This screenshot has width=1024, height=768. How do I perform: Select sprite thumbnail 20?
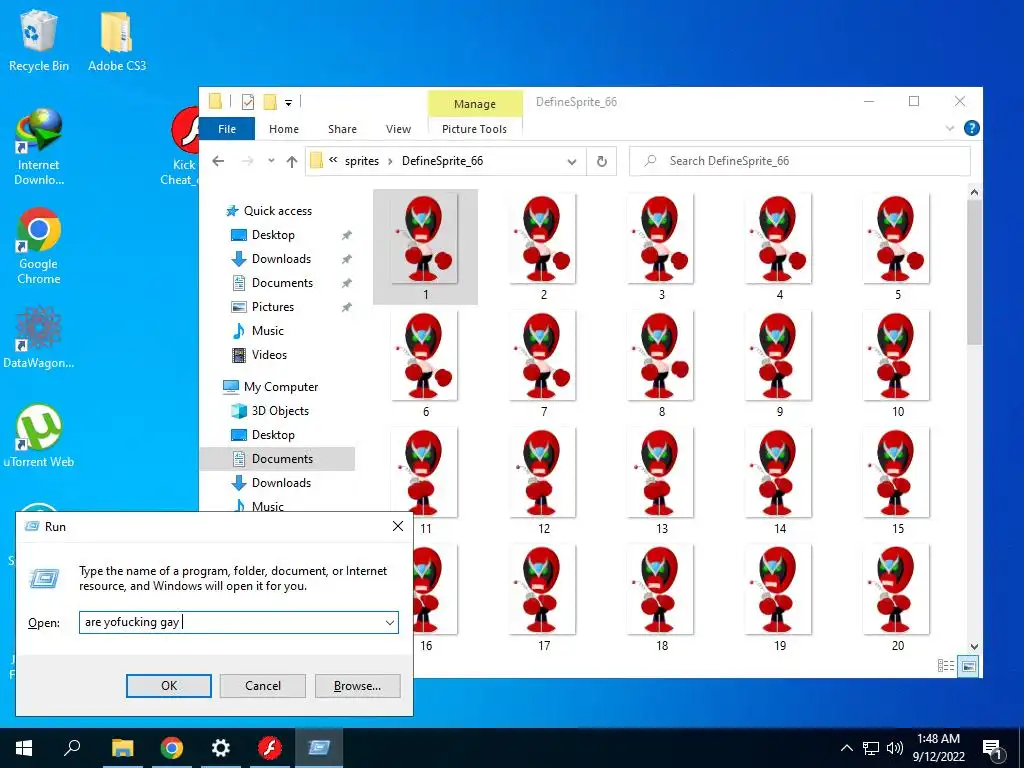897,598
